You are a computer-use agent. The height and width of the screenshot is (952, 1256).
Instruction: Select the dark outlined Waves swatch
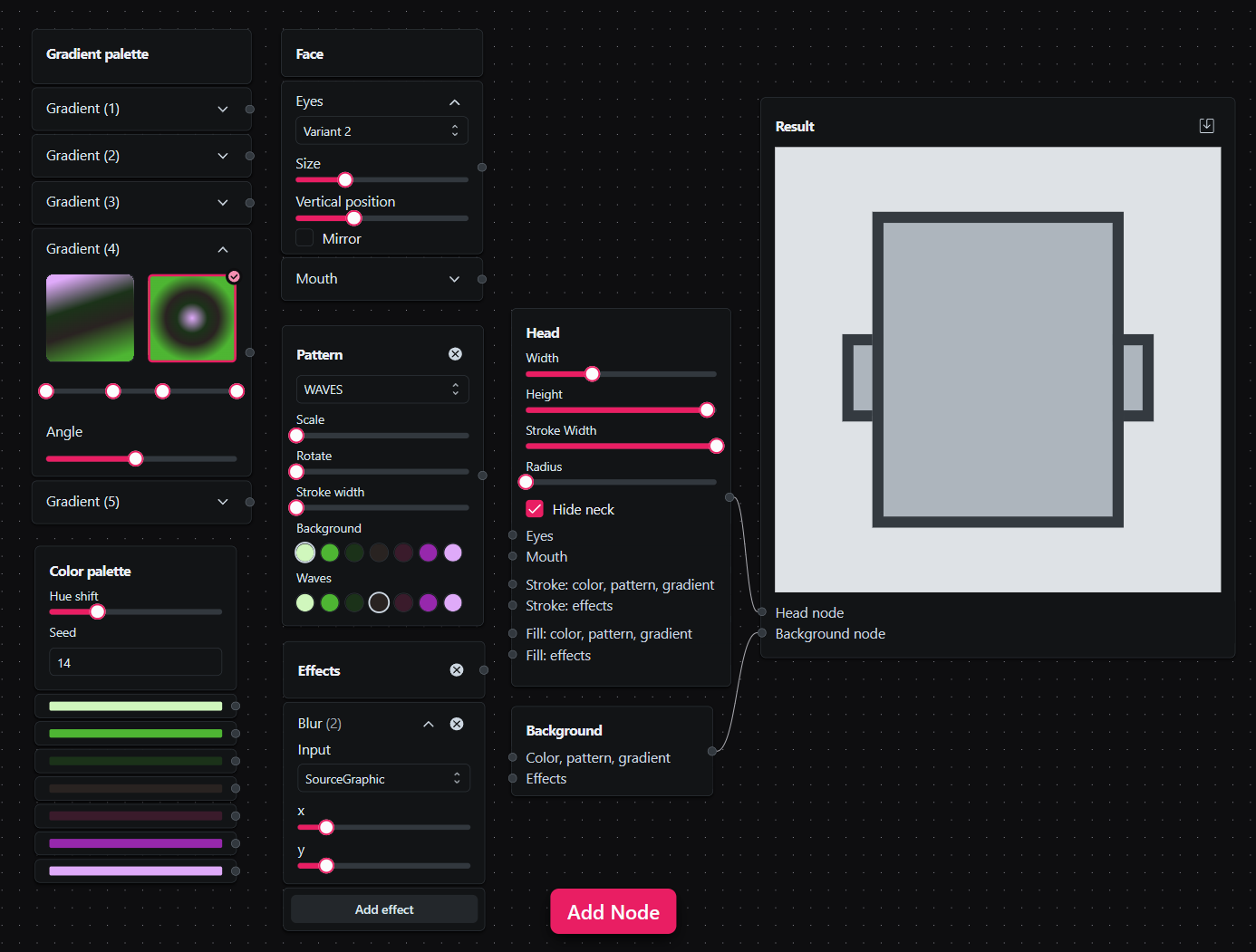379,602
